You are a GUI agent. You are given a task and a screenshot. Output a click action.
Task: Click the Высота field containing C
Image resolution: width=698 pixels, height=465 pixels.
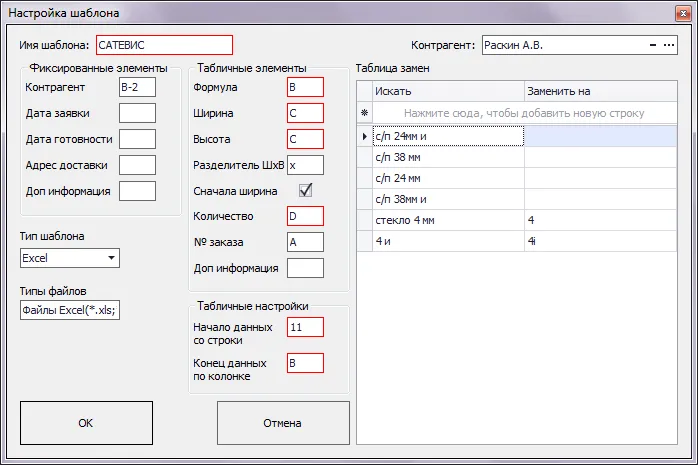tap(305, 139)
